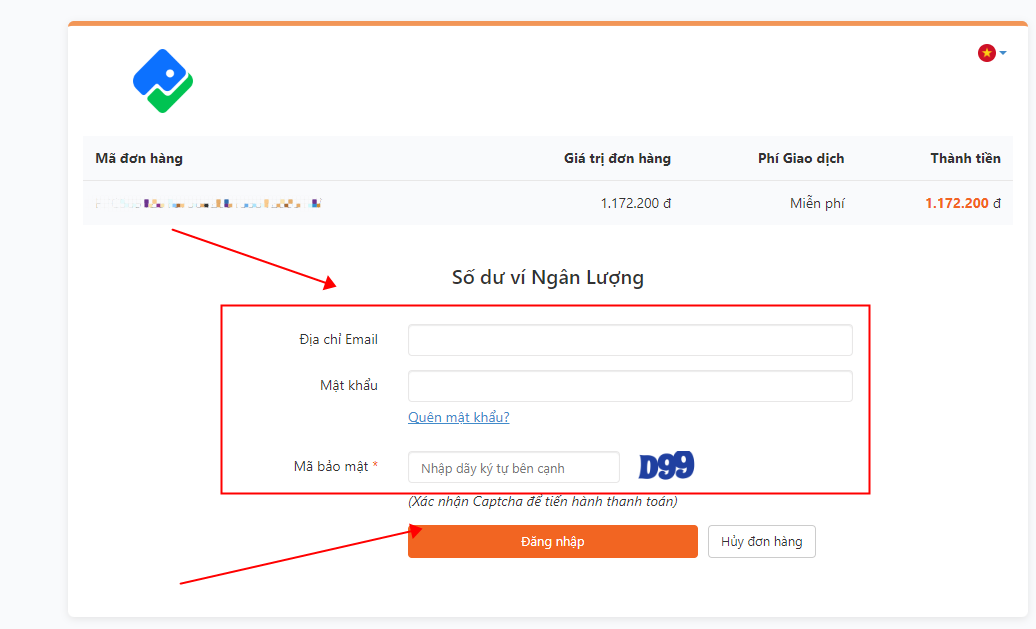The height and width of the screenshot is (629, 1036).
Task: Click the orange total 1.172.200 đ
Action: click(963, 204)
